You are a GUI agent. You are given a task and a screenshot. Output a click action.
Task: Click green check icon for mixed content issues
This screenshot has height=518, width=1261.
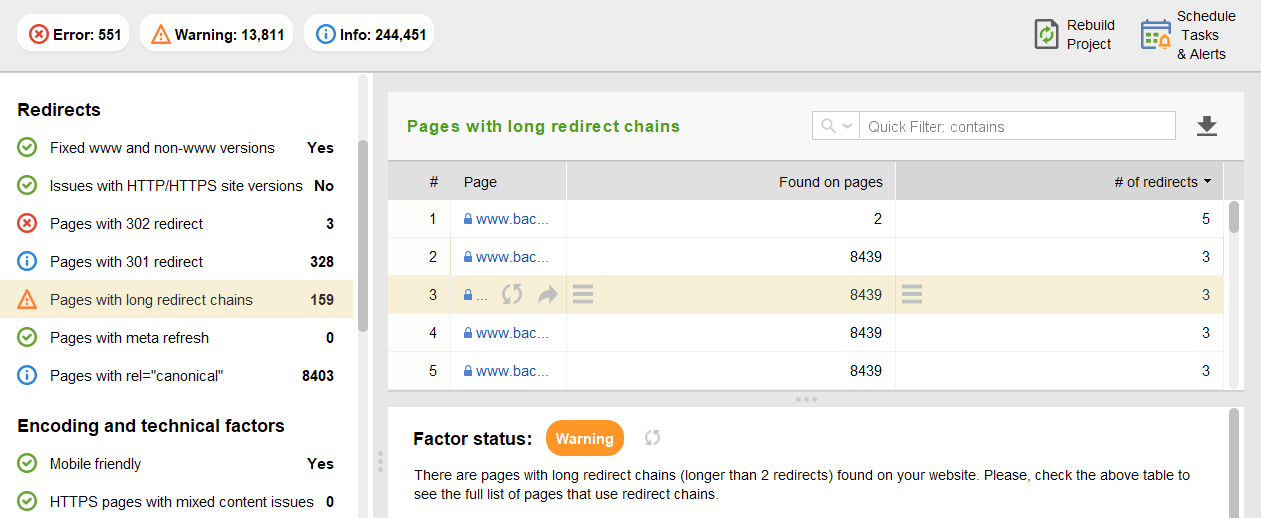click(28, 502)
